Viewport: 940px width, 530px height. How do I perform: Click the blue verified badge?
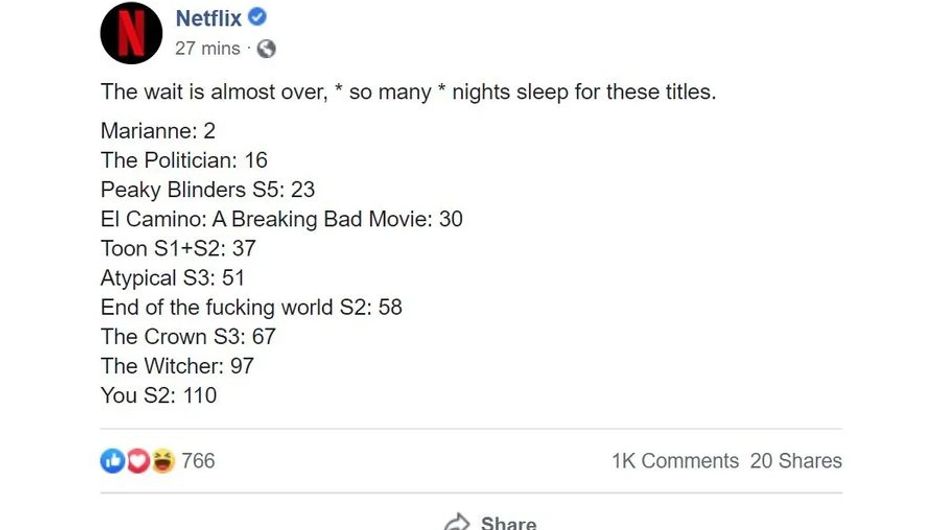[x=258, y=18]
